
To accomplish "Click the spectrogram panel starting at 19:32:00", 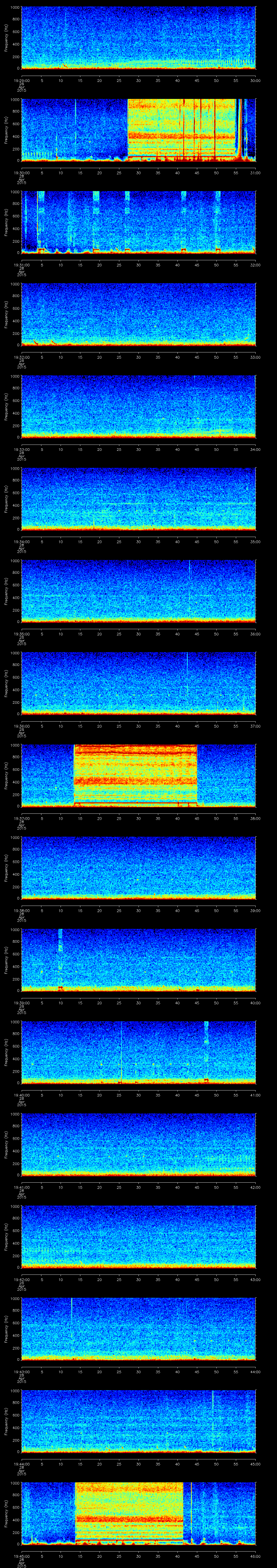I will coord(138,315).
